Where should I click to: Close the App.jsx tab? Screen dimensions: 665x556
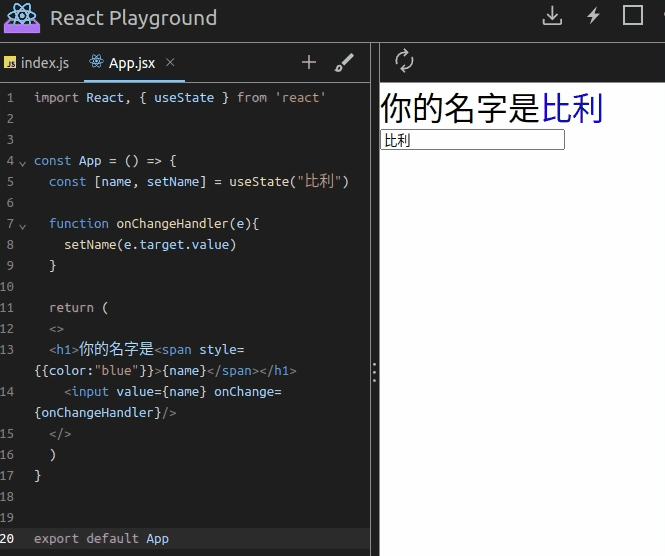pyautogui.click(x=170, y=62)
